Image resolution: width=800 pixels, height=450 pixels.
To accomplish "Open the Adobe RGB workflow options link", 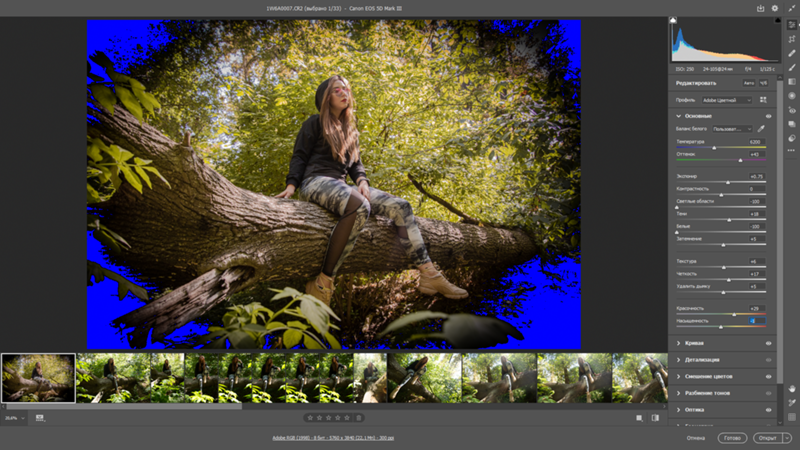I will click(x=333, y=438).
